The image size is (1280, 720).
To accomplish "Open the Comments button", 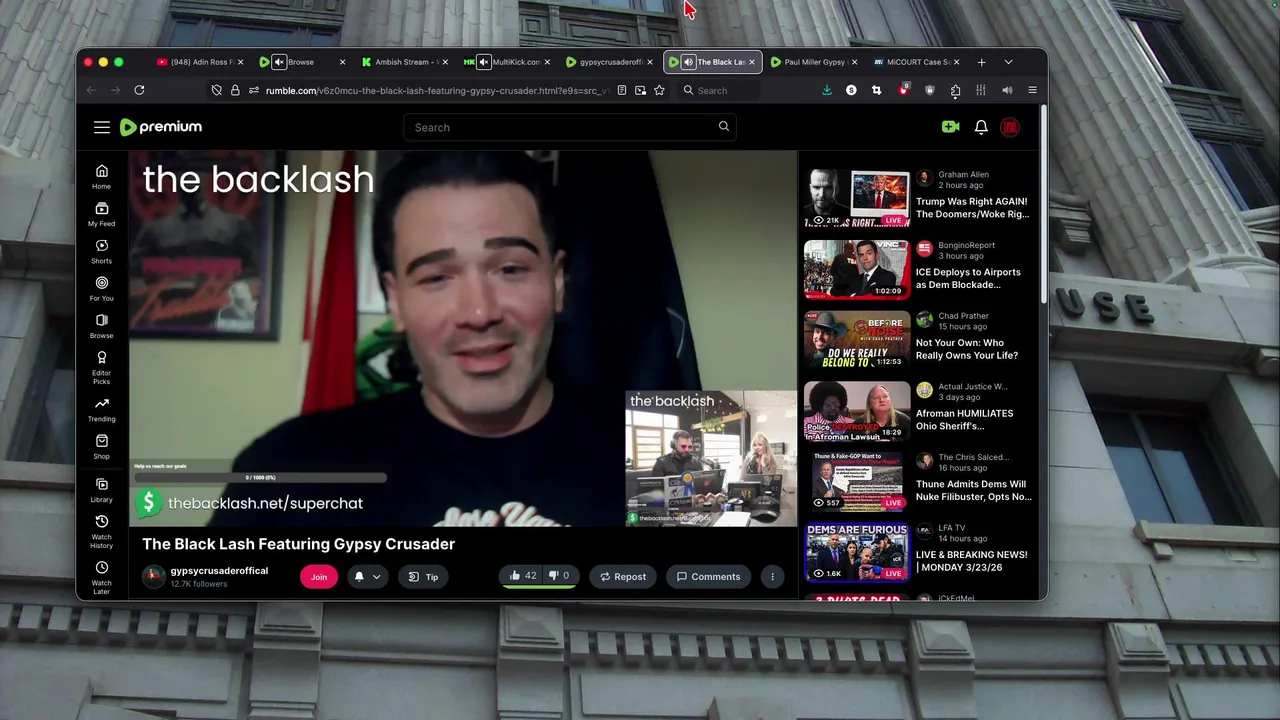I will point(708,576).
